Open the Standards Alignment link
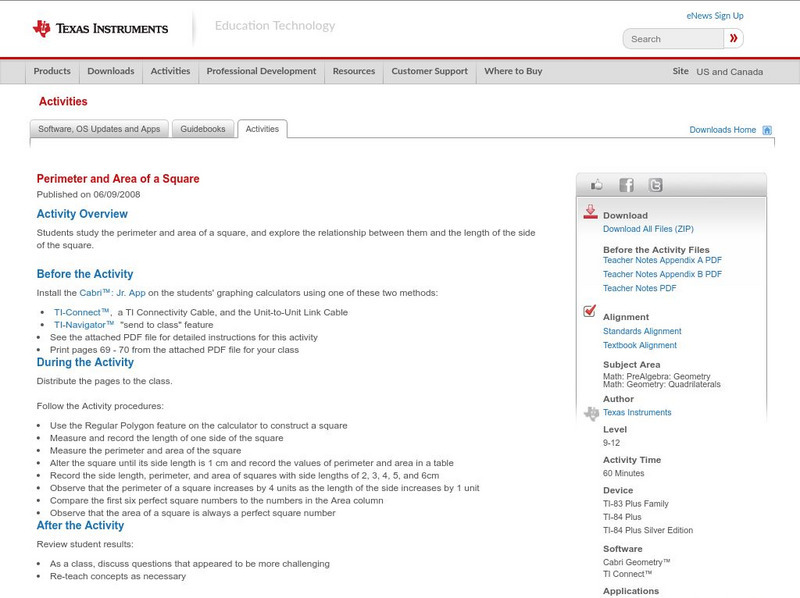 [x=642, y=331]
